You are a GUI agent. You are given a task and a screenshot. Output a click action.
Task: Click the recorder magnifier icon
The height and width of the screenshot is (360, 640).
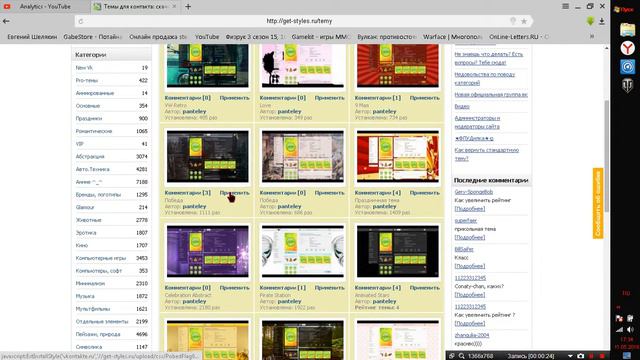461,356
